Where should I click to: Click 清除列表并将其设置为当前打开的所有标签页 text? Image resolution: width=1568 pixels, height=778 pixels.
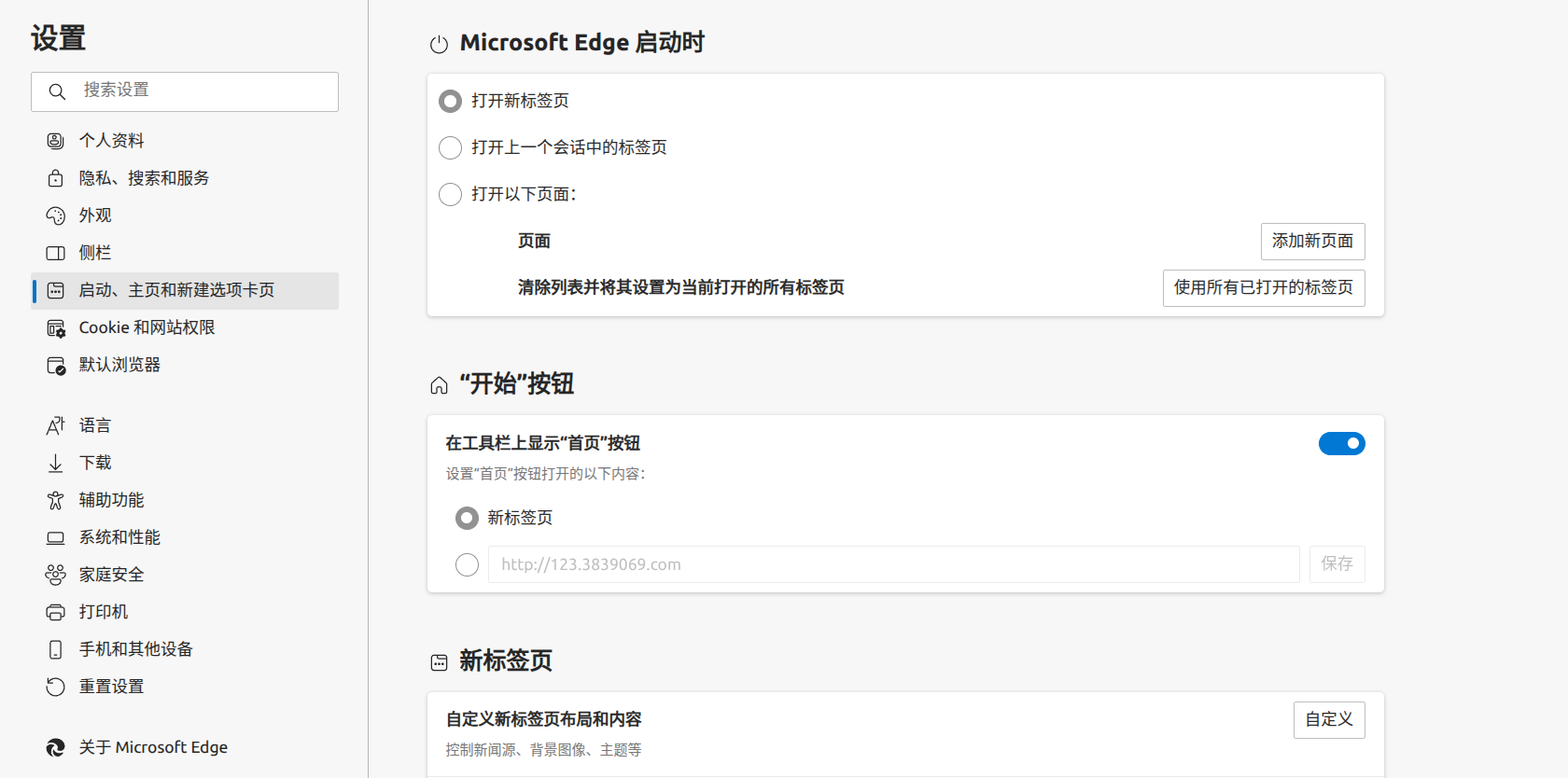681,287
